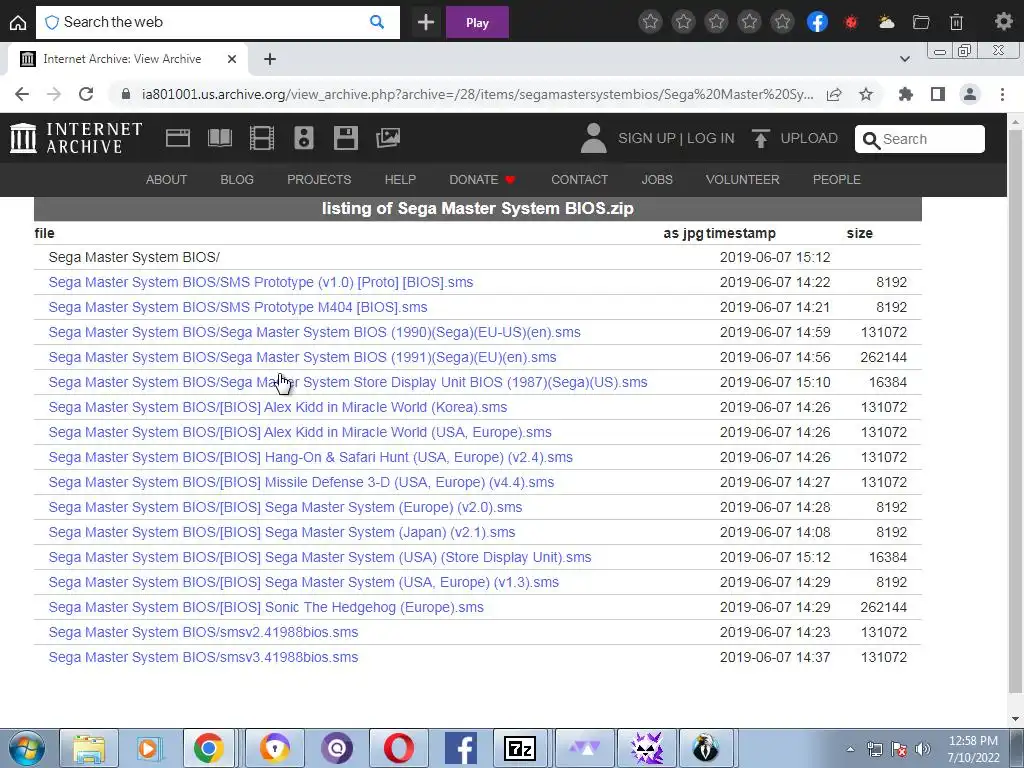Open the Texts book icon
Screen dimensions: 1024x768
(219, 138)
